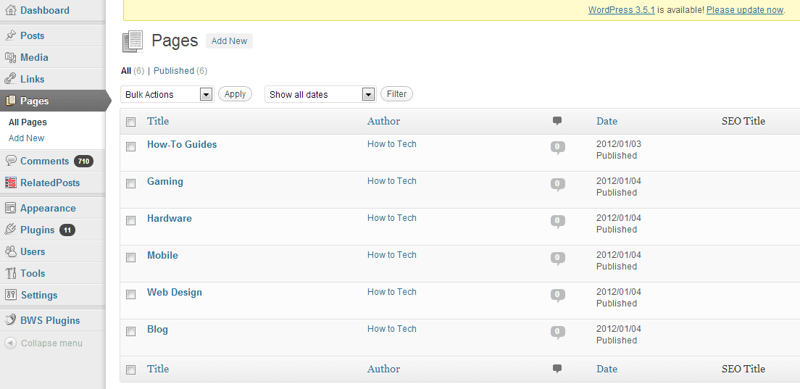800x389 pixels.
Task: Click the Appearance icon
Action: point(10,208)
